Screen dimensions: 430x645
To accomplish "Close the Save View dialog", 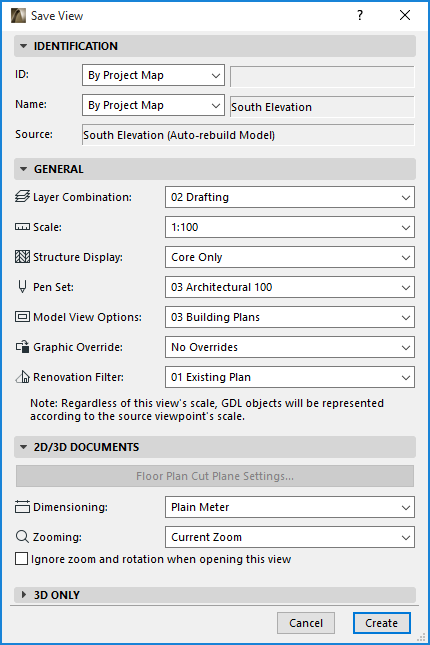I will click(405, 16).
